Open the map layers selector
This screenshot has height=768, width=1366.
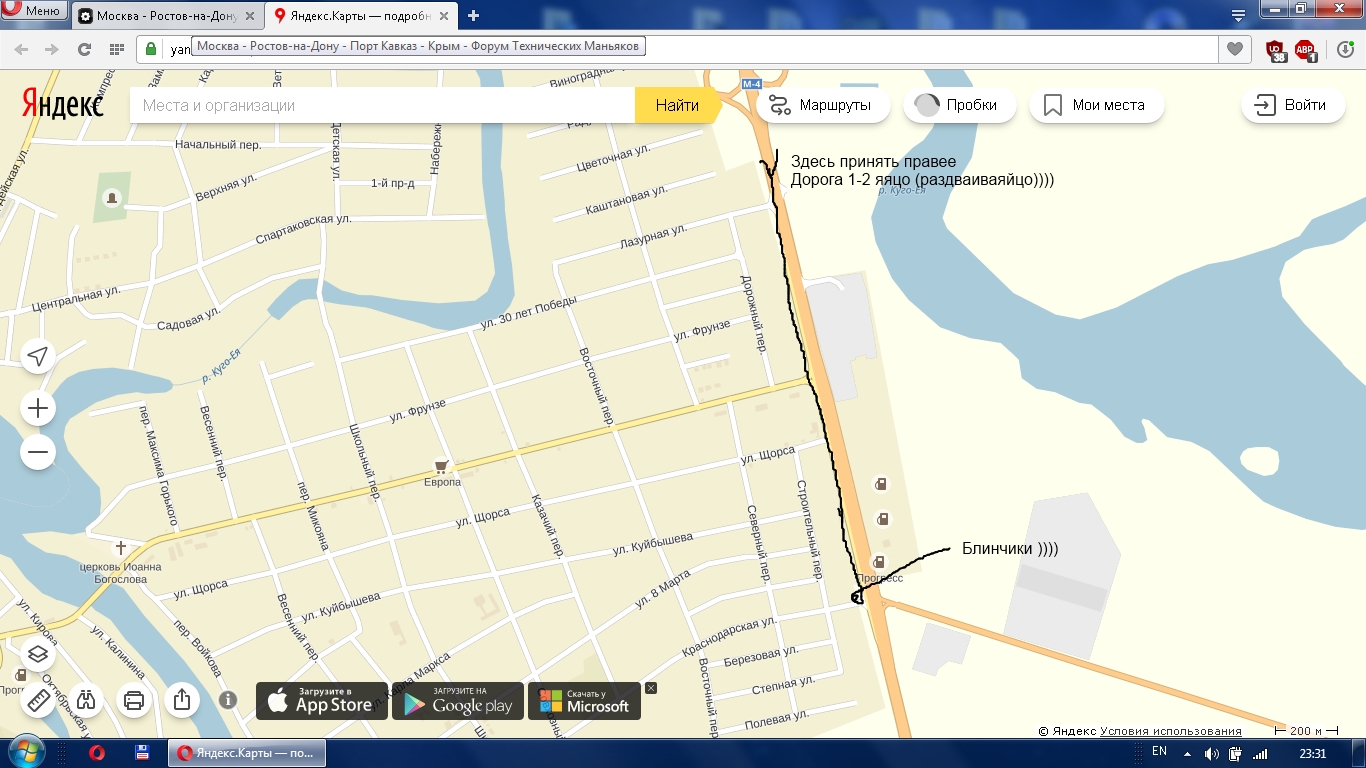(x=38, y=654)
